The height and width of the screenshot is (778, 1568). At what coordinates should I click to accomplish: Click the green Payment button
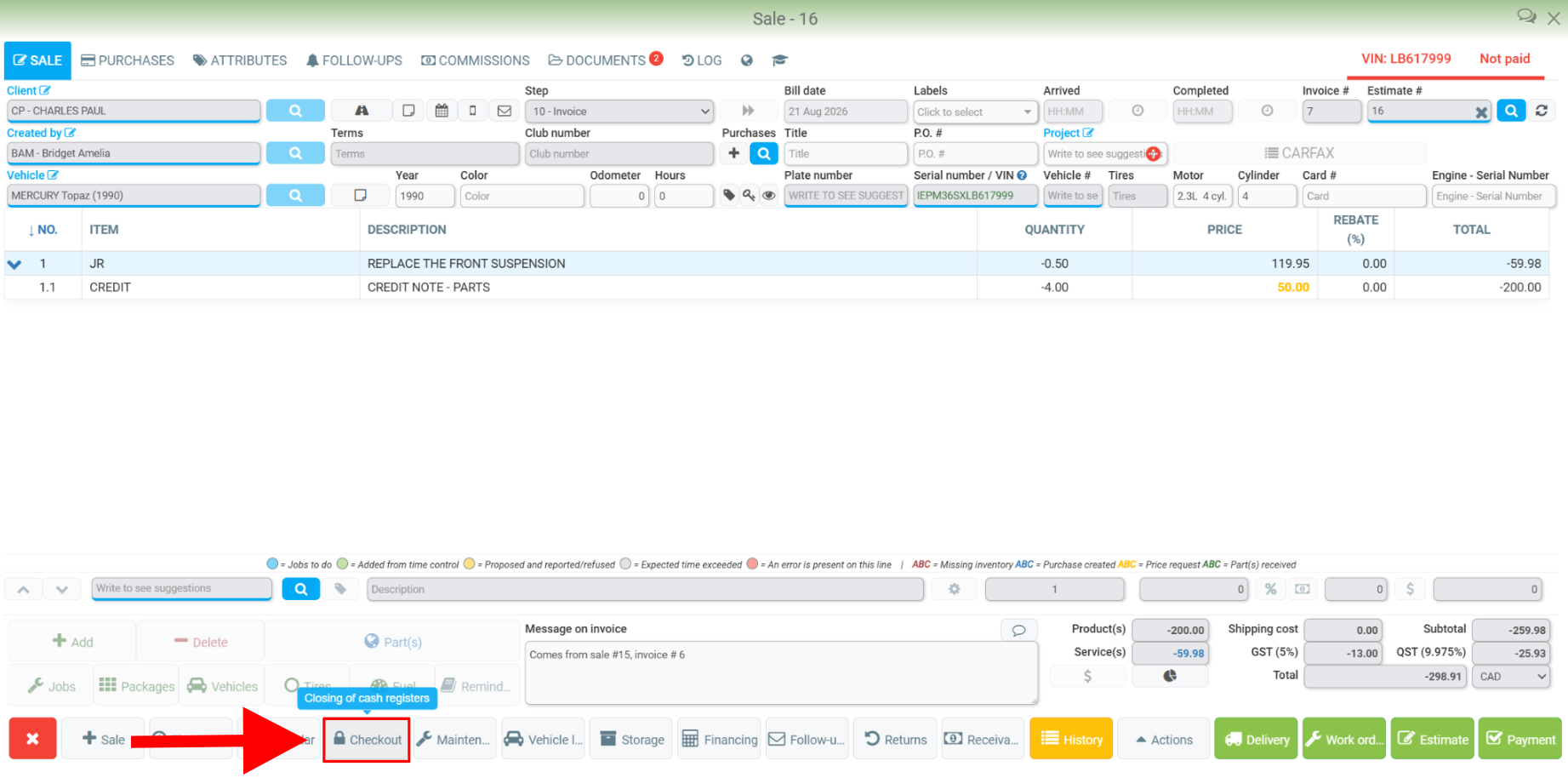tap(1520, 739)
